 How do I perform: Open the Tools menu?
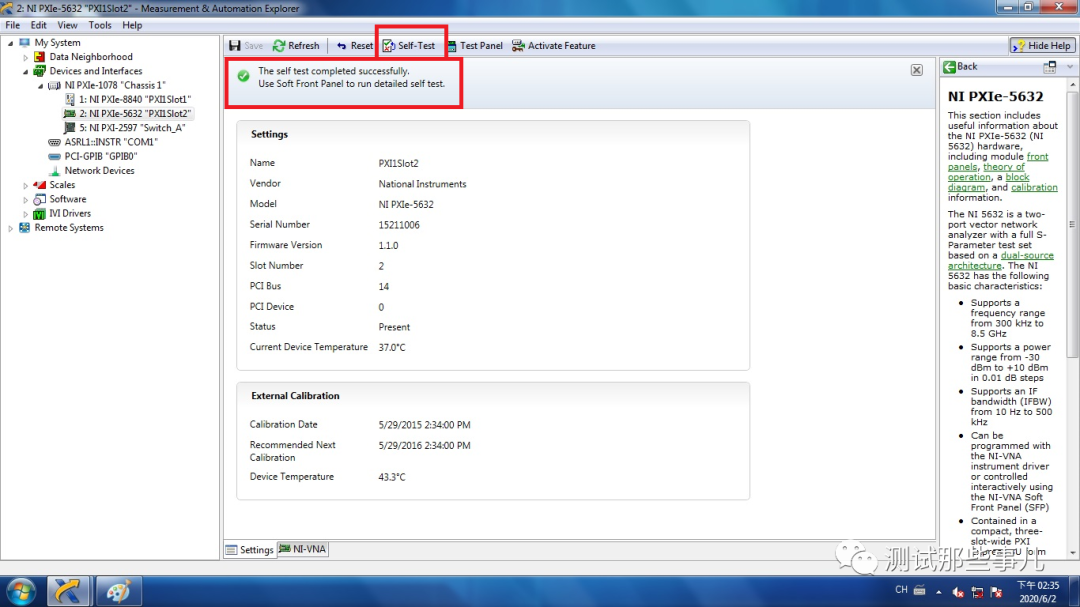click(x=100, y=25)
